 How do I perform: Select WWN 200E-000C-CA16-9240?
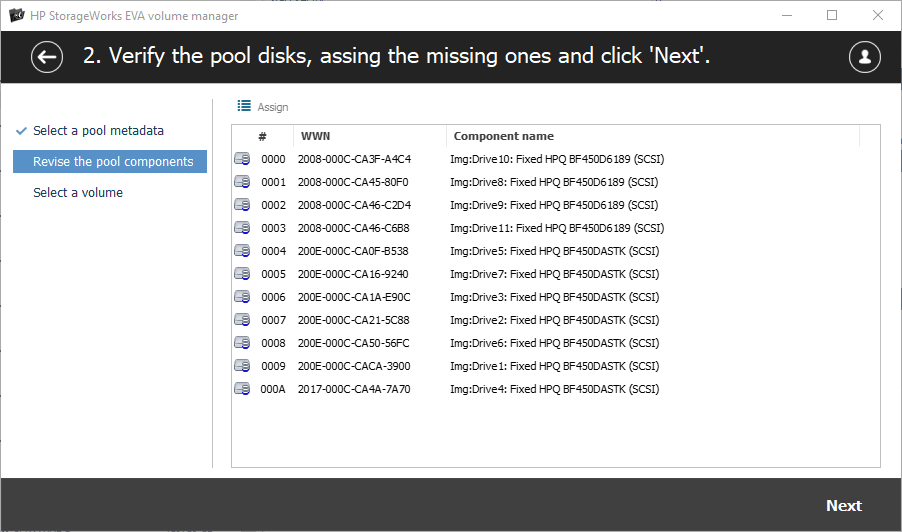click(x=353, y=274)
